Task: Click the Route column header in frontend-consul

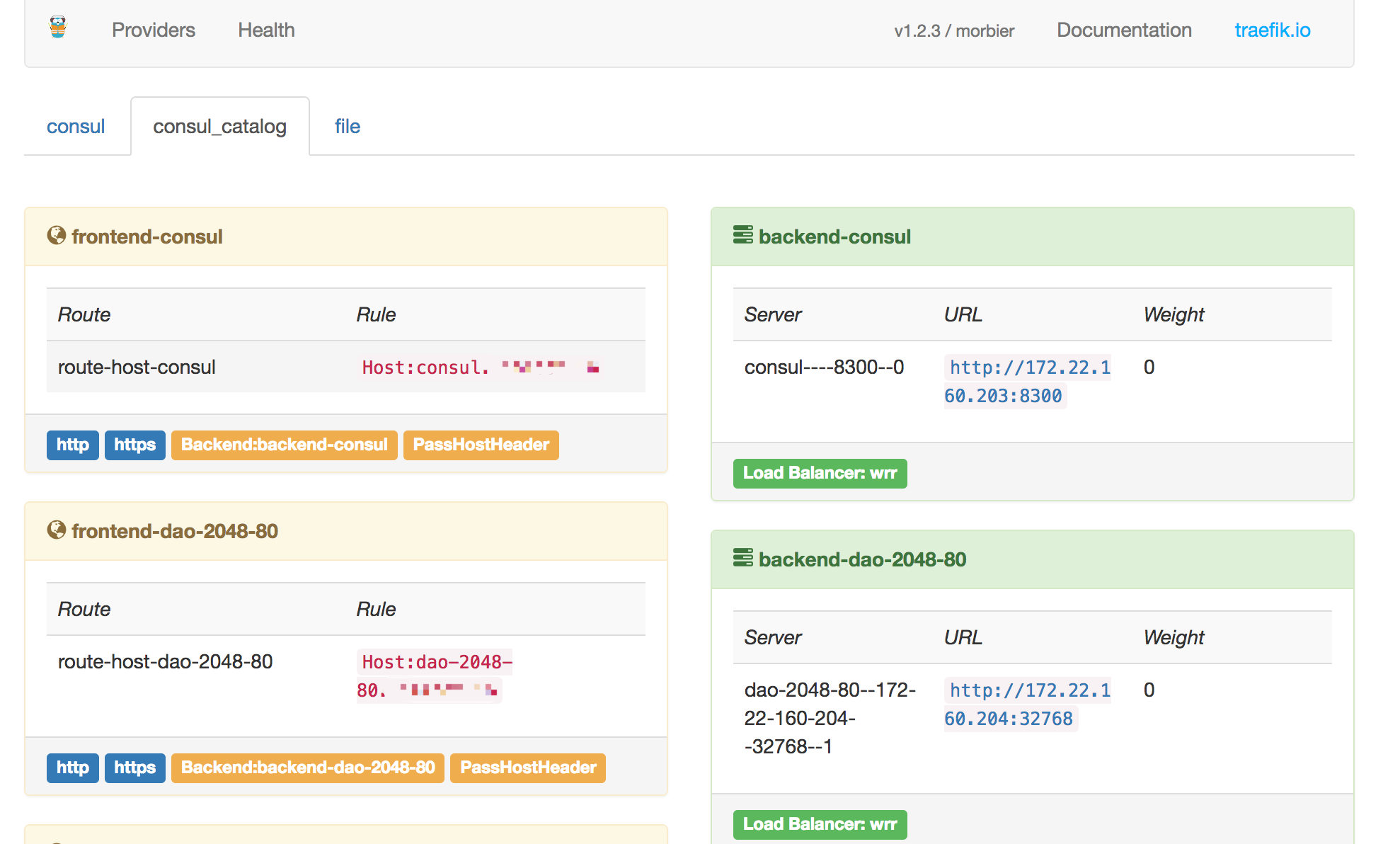Action: [84, 314]
